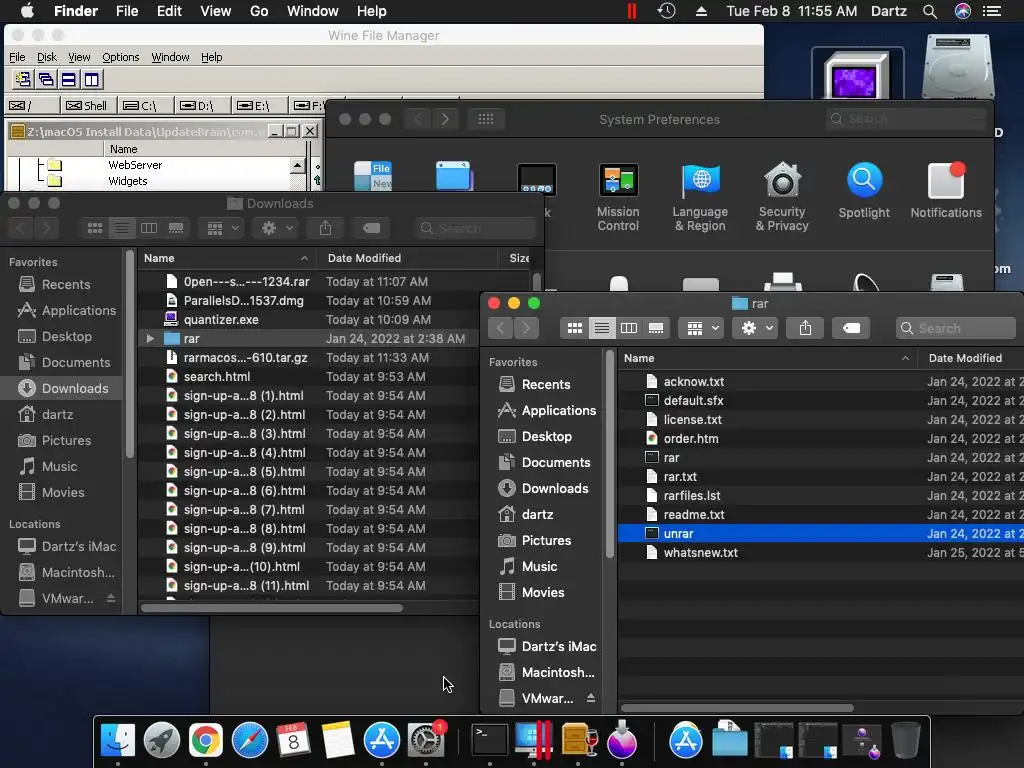
Task: Open Terminal from the Dock
Action: 490,741
